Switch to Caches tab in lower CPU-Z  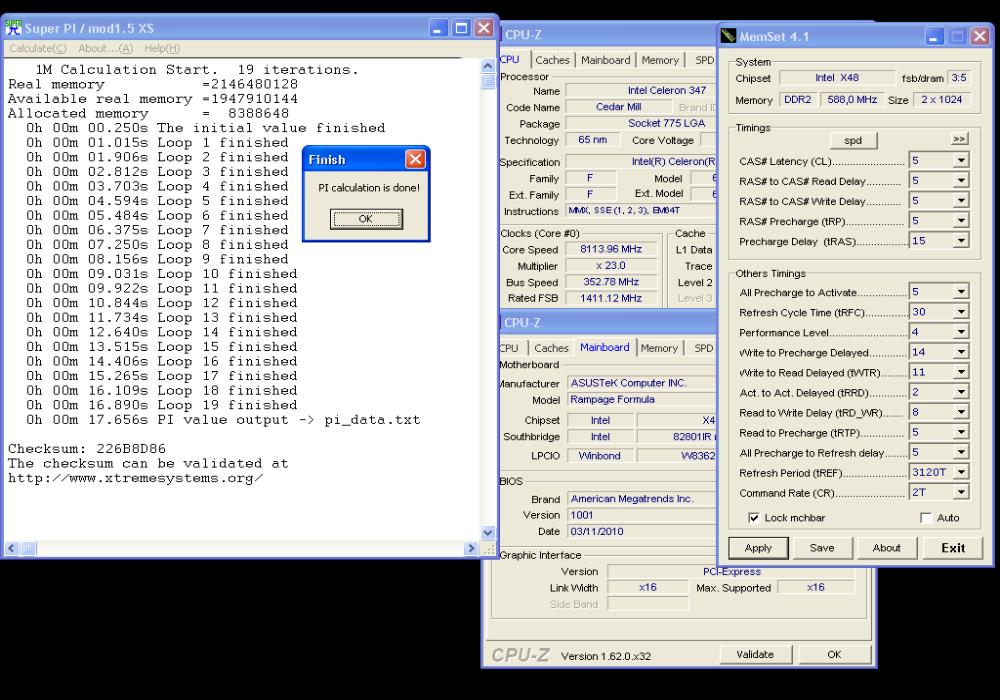(x=551, y=348)
